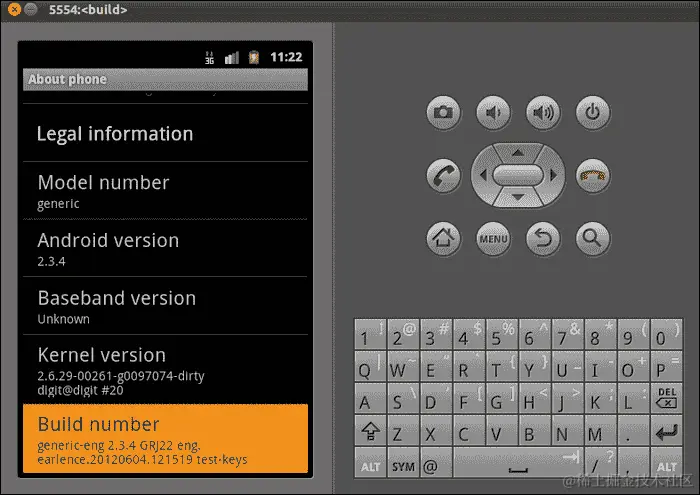
Task: Click the O key
Action: (633, 366)
